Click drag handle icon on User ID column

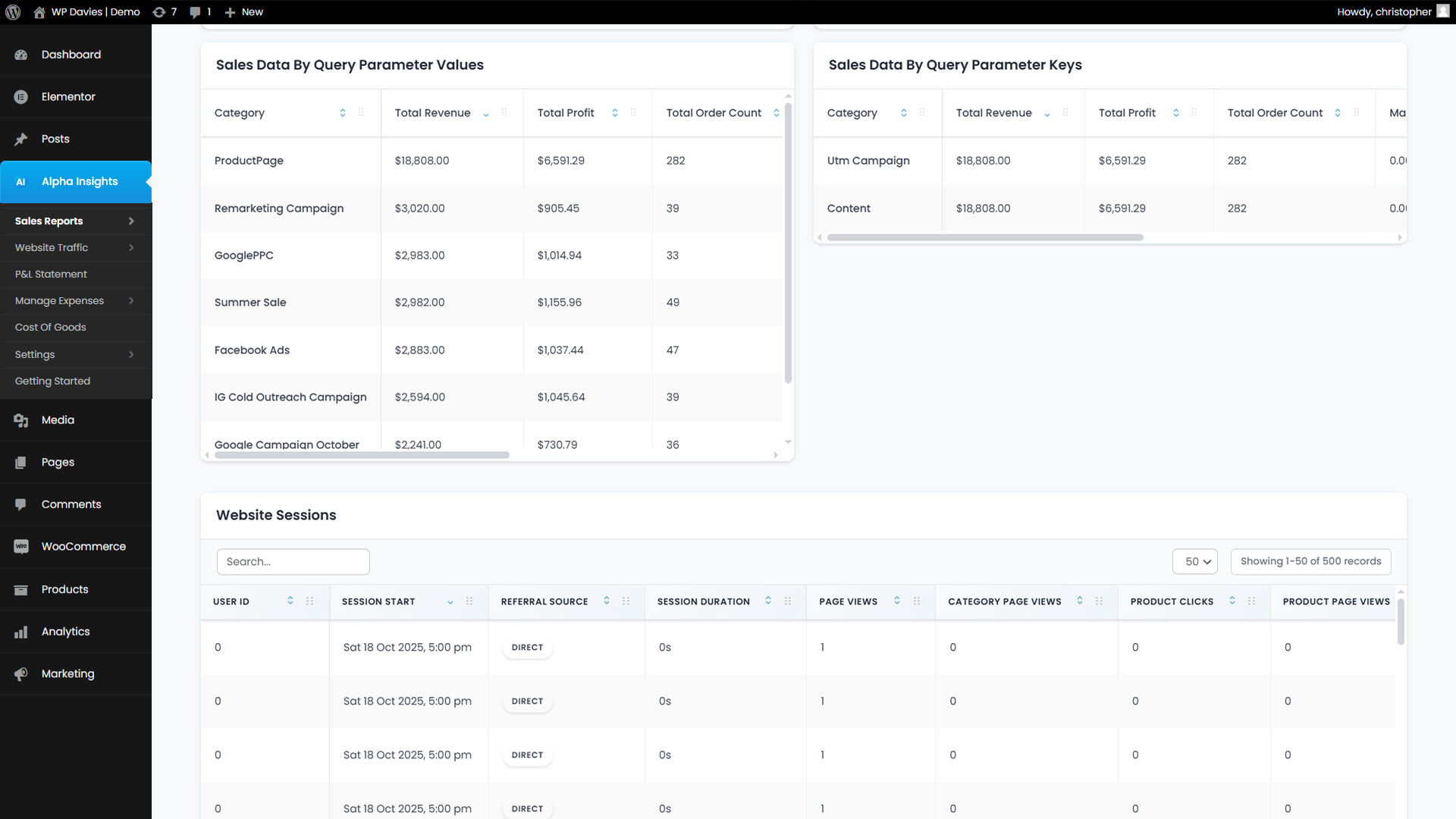309,601
